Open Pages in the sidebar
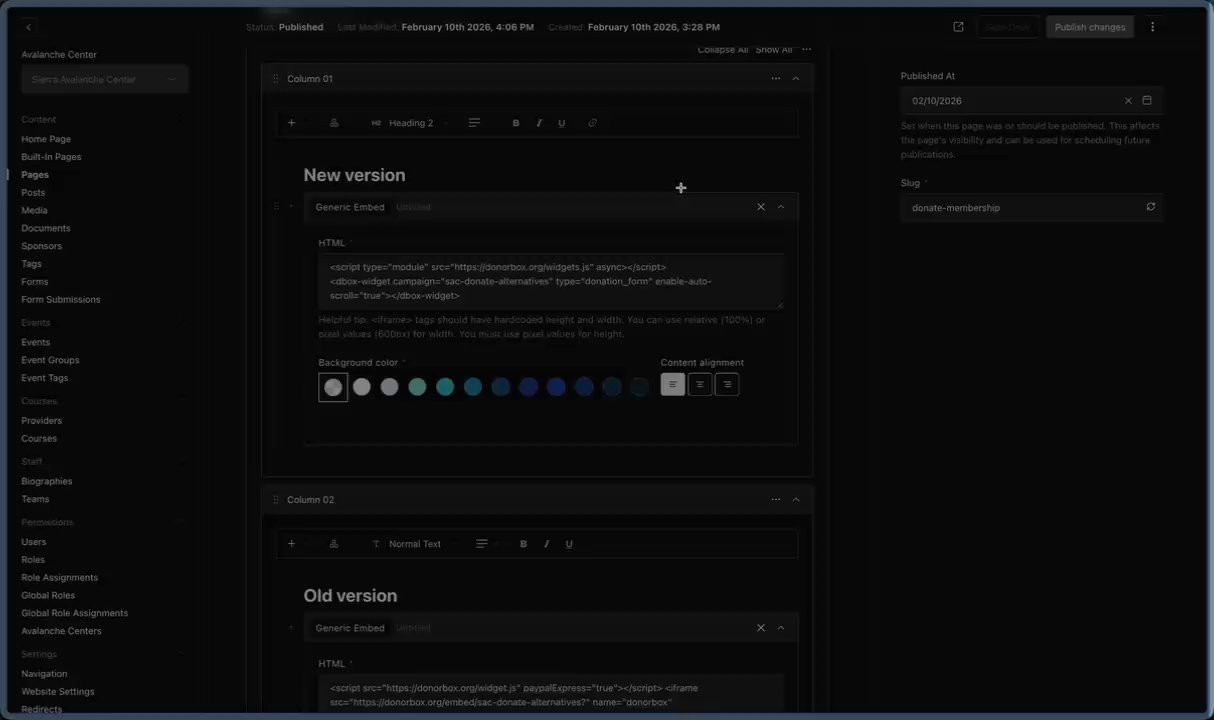The image size is (1214, 720). (x=35, y=175)
